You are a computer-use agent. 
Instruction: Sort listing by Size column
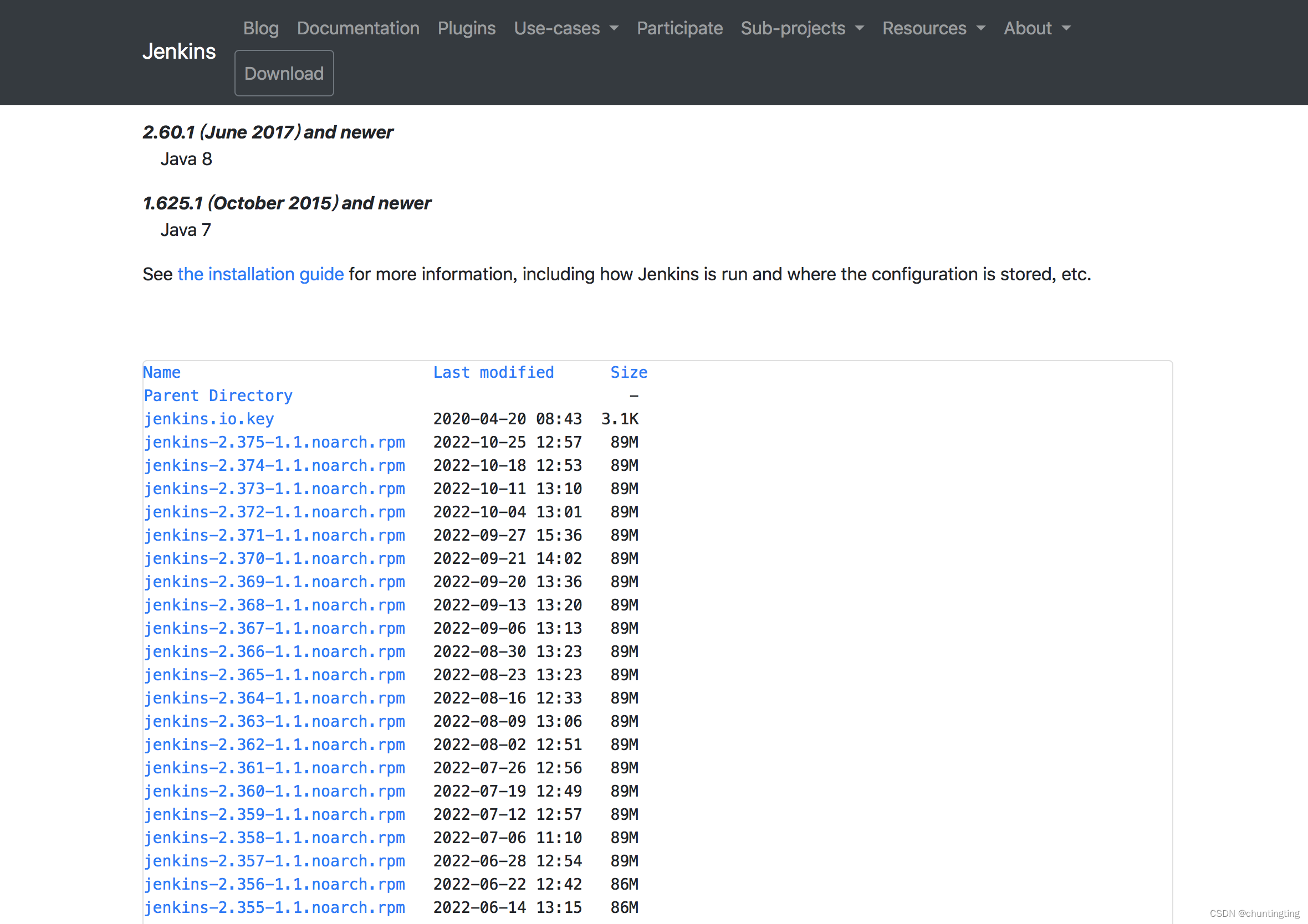pyautogui.click(x=629, y=372)
